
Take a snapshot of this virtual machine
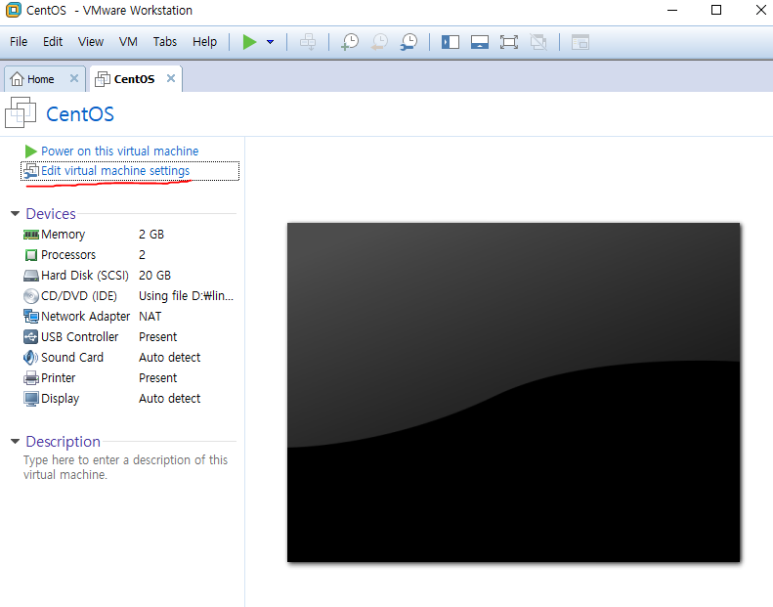pyautogui.click(x=350, y=42)
